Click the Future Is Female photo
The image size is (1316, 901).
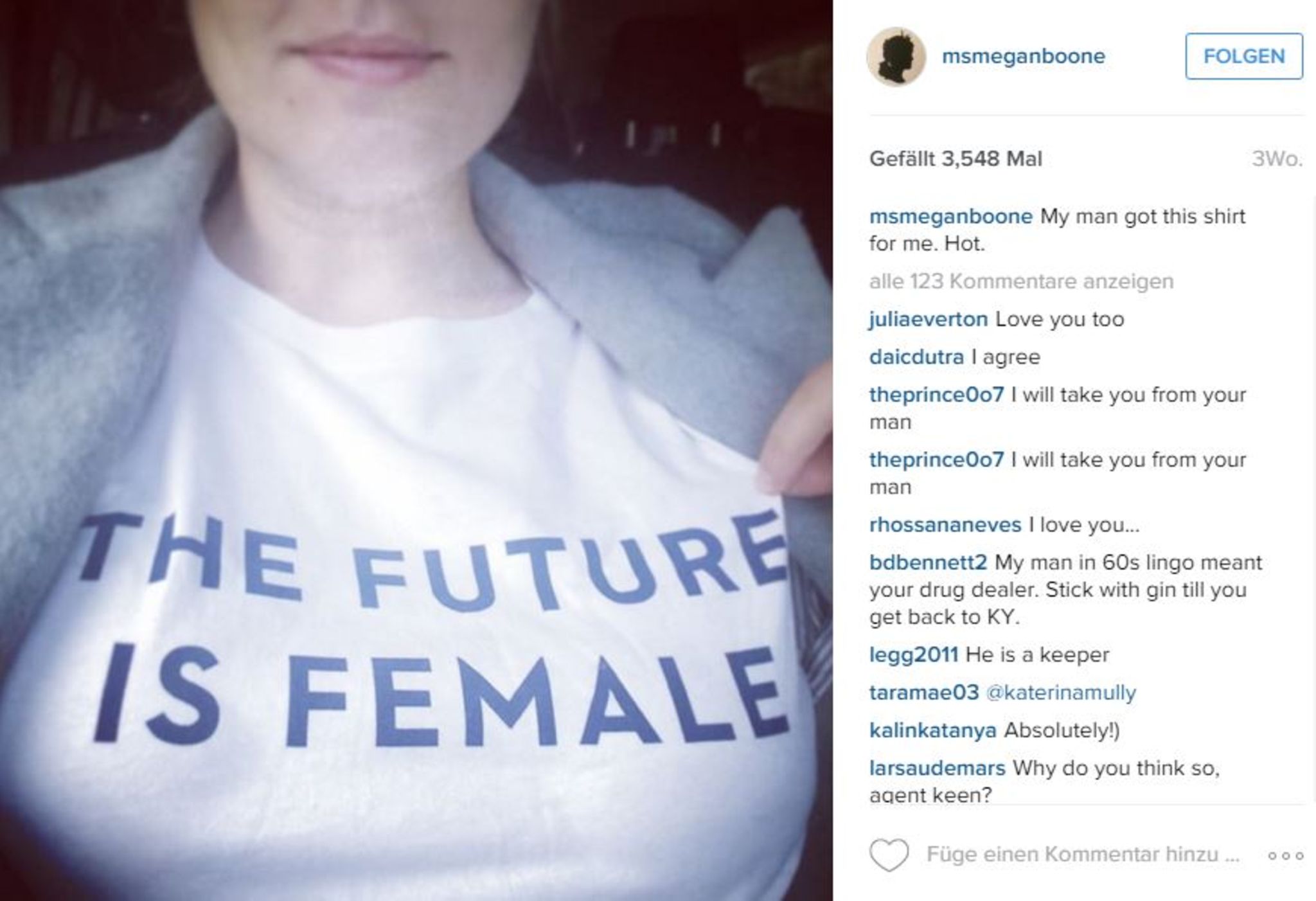click(x=416, y=450)
